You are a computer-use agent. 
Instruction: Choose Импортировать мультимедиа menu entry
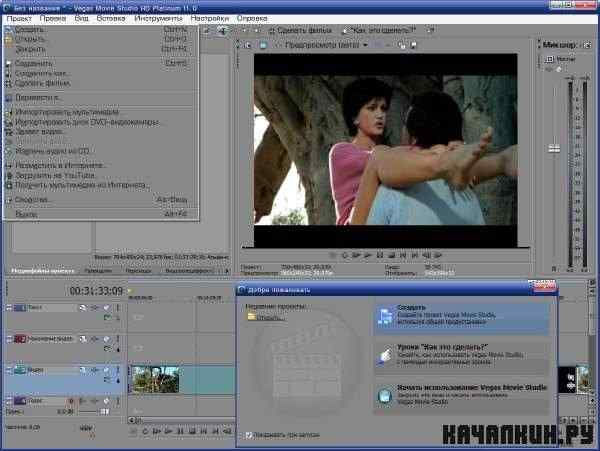click(101, 112)
